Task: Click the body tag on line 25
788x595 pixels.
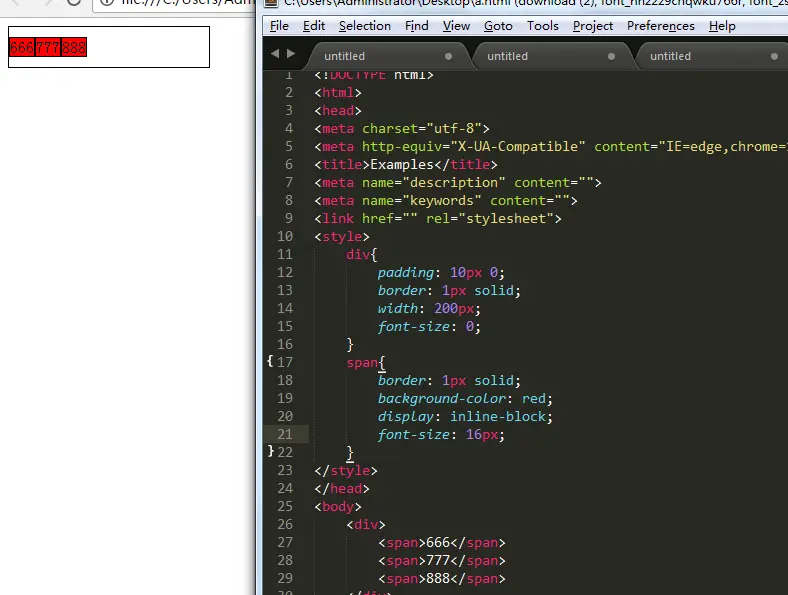Action: tap(338, 507)
